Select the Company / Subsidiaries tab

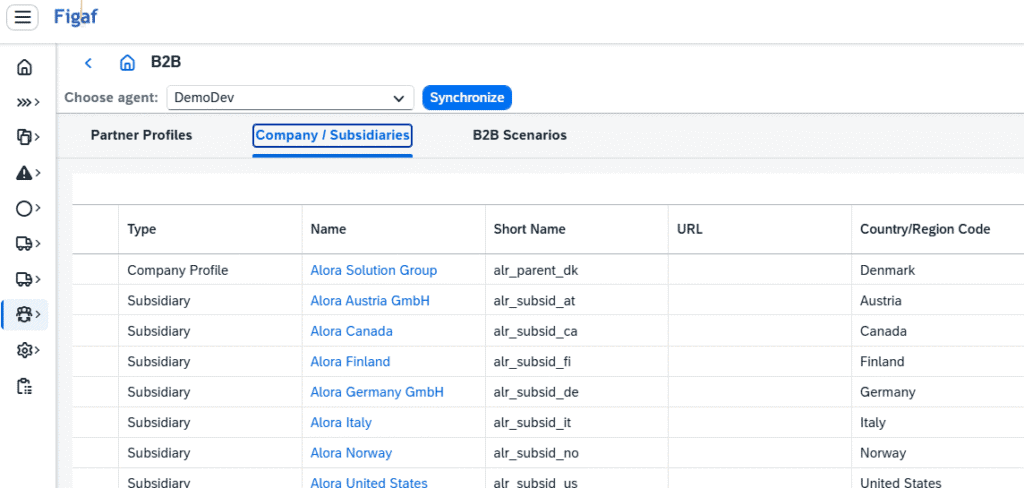(x=332, y=135)
